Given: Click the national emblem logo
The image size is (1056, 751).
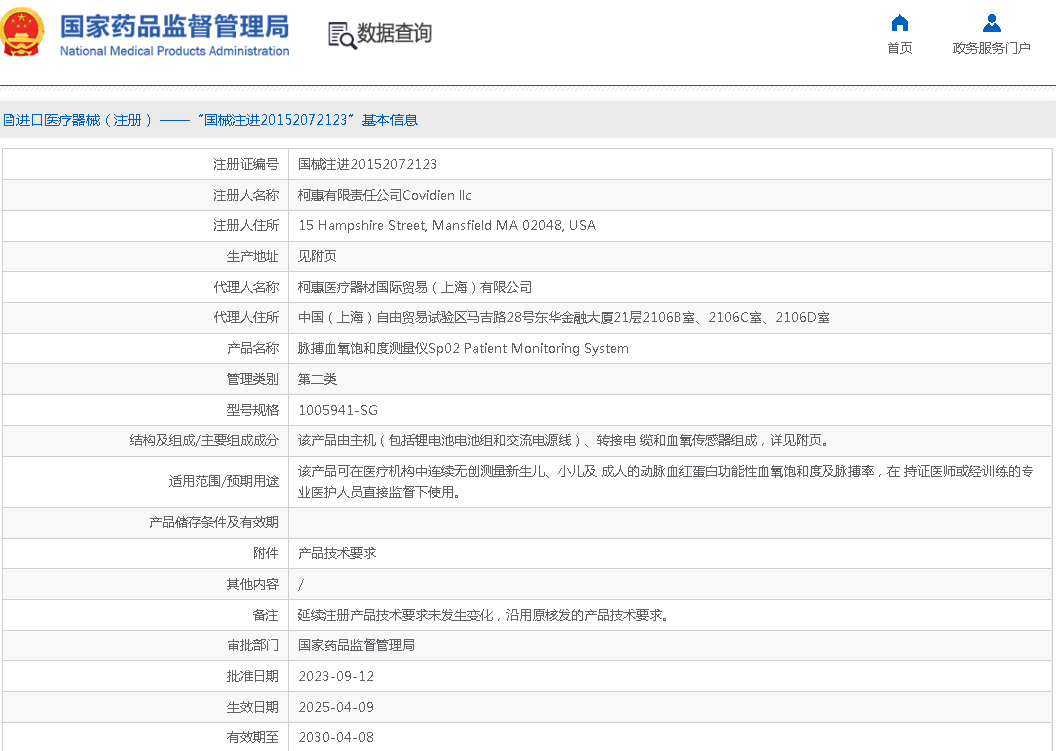Looking at the screenshot, I should (24, 32).
